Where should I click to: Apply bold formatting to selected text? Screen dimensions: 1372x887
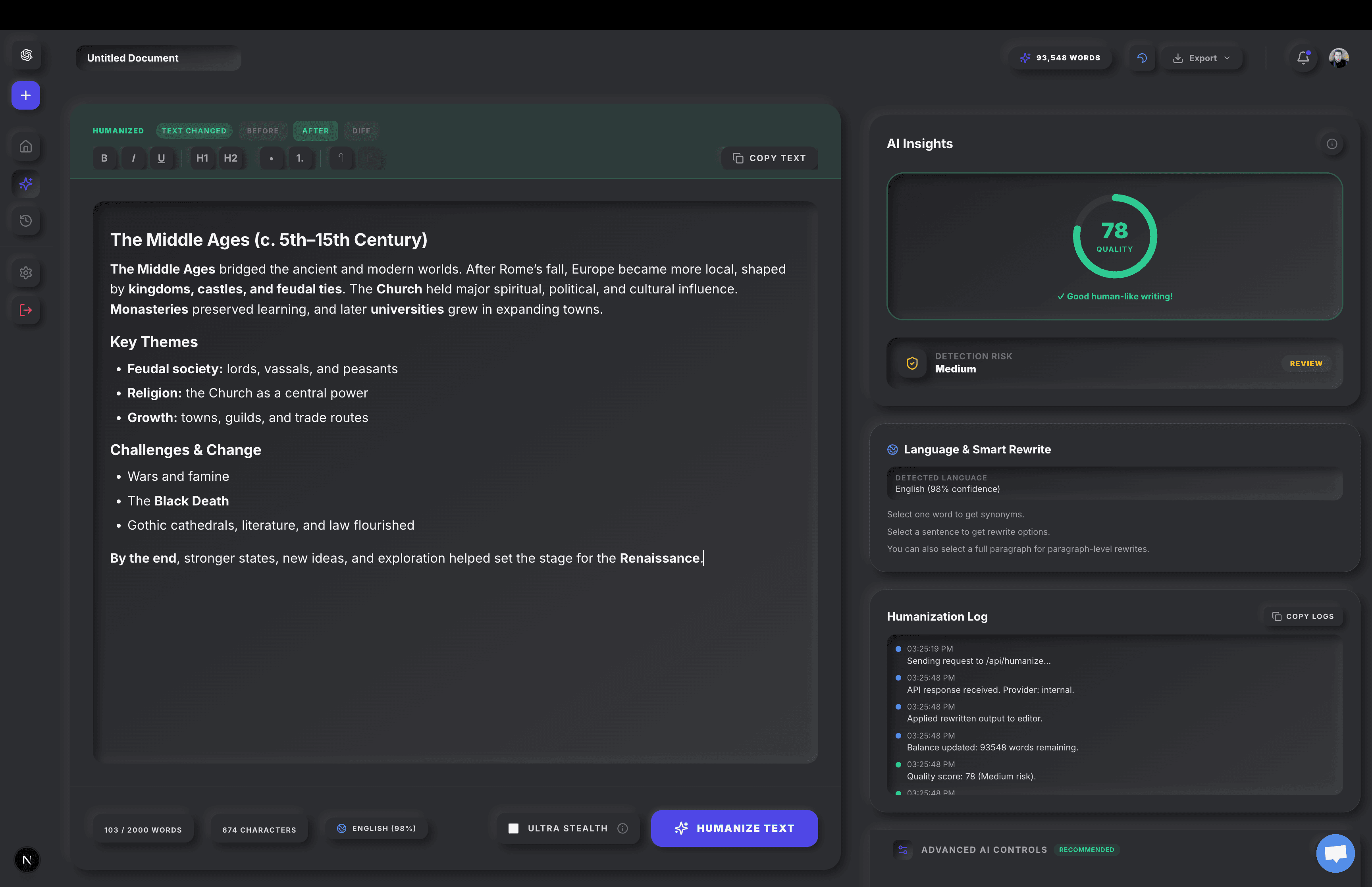coord(104,158)
